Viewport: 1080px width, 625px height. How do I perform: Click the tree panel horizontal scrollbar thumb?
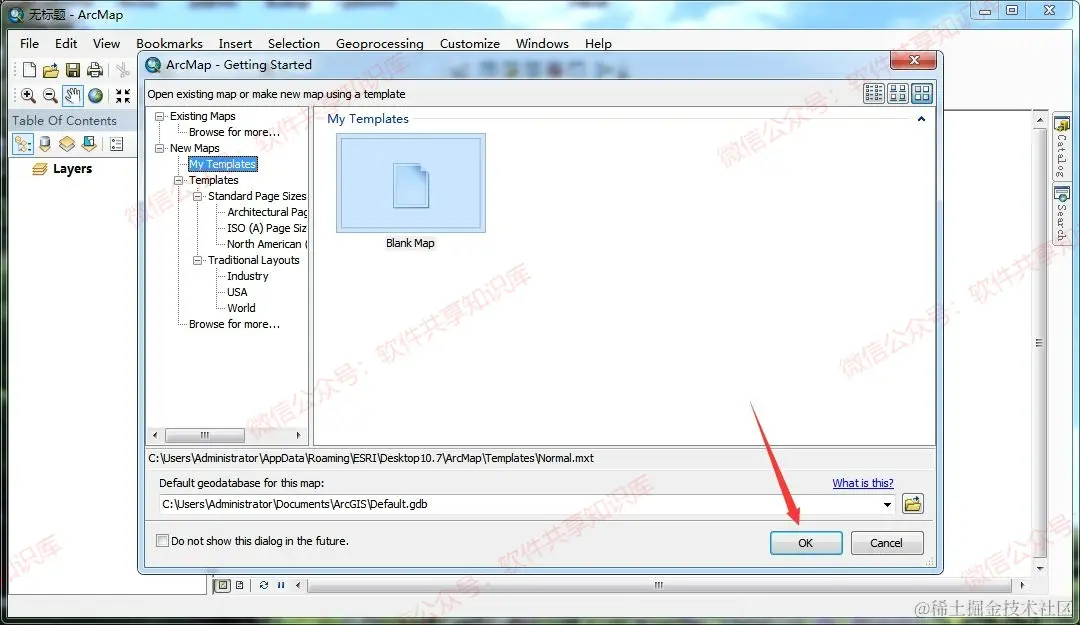[205, 436]
